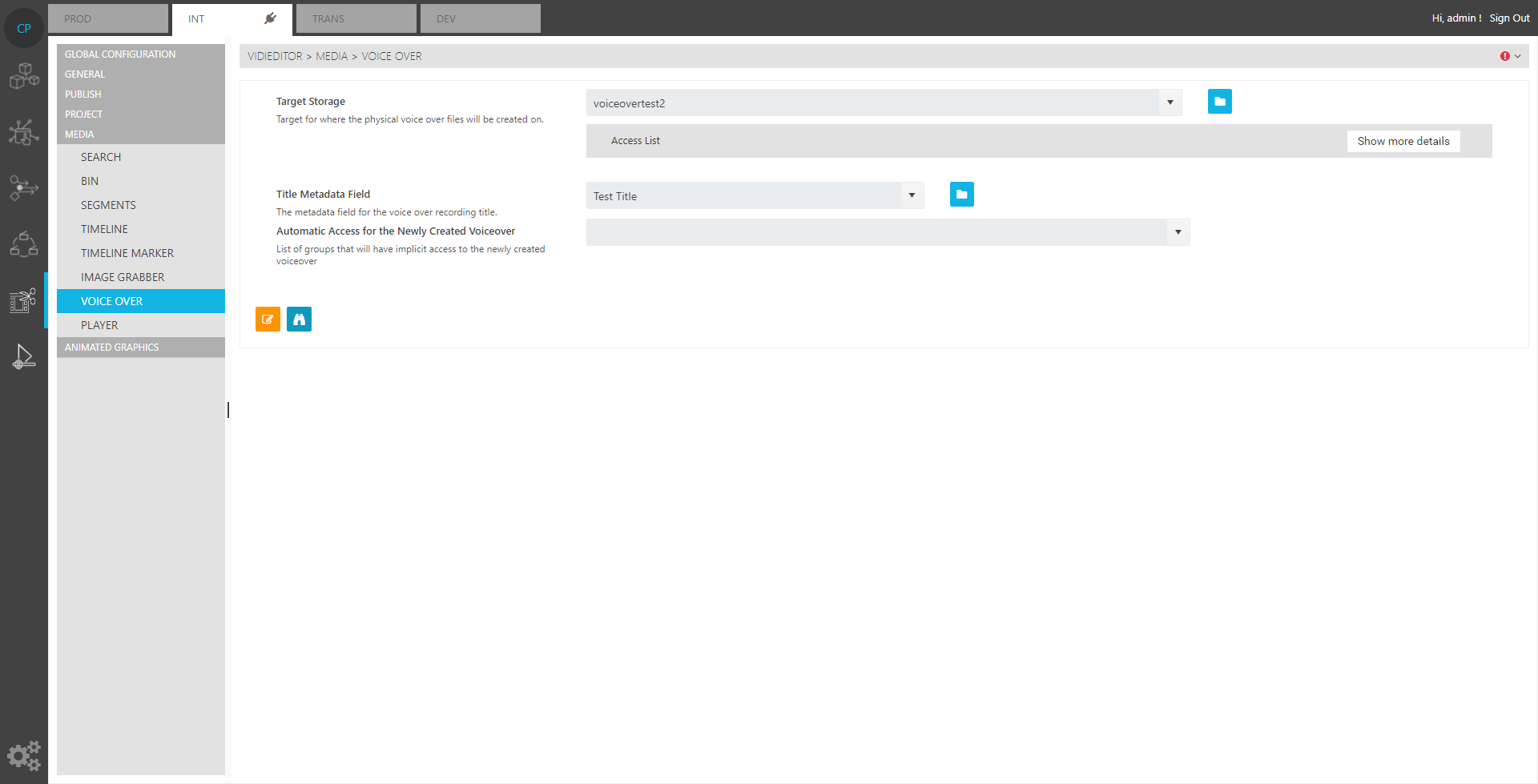Expand the Target Storage dropdown

pyautogui.click(x=1170, y=103)
